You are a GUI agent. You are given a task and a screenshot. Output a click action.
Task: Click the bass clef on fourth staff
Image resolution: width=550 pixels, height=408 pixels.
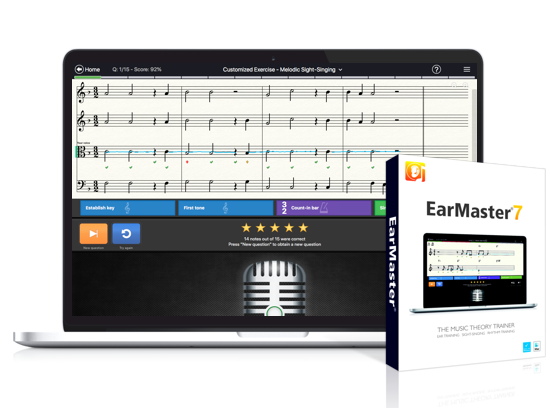(x=82, y=185)
